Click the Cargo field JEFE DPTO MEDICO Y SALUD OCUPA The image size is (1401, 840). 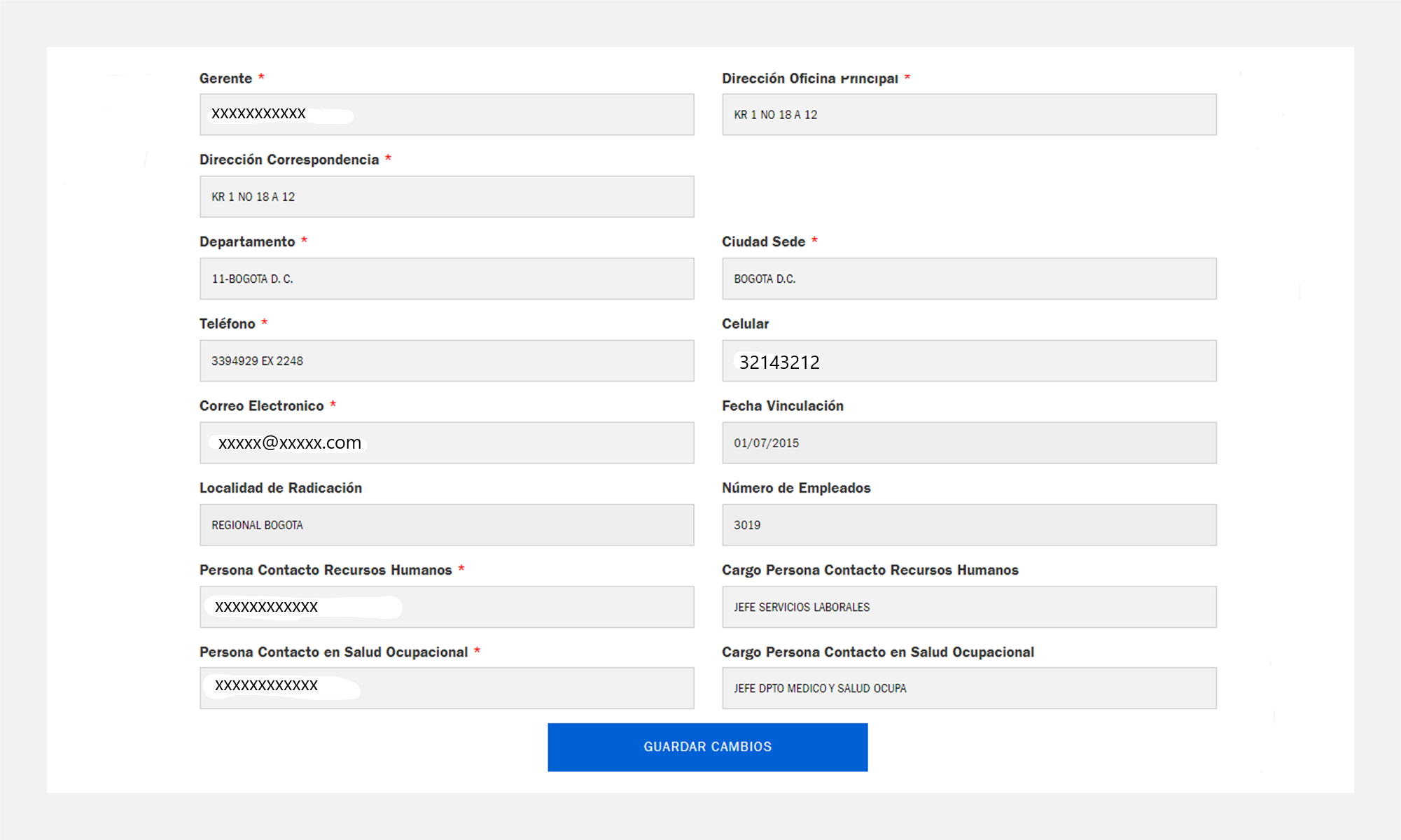click(x=969, y=688)
